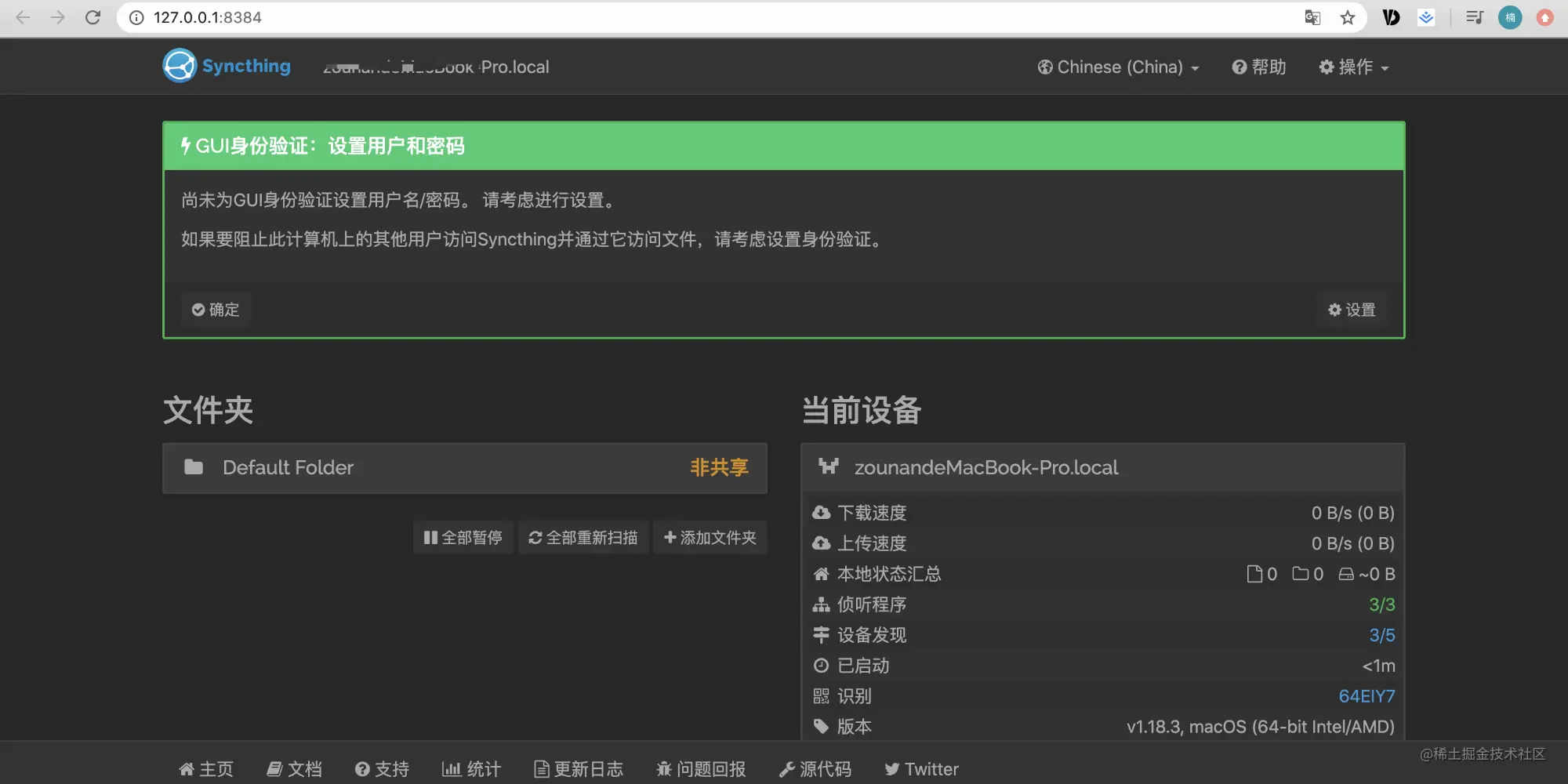Click 添加文件夹 add folder button
Image resolution: width=1568 pixels, height=784 pixels.
pyautogui.click(x=710, y=538)
